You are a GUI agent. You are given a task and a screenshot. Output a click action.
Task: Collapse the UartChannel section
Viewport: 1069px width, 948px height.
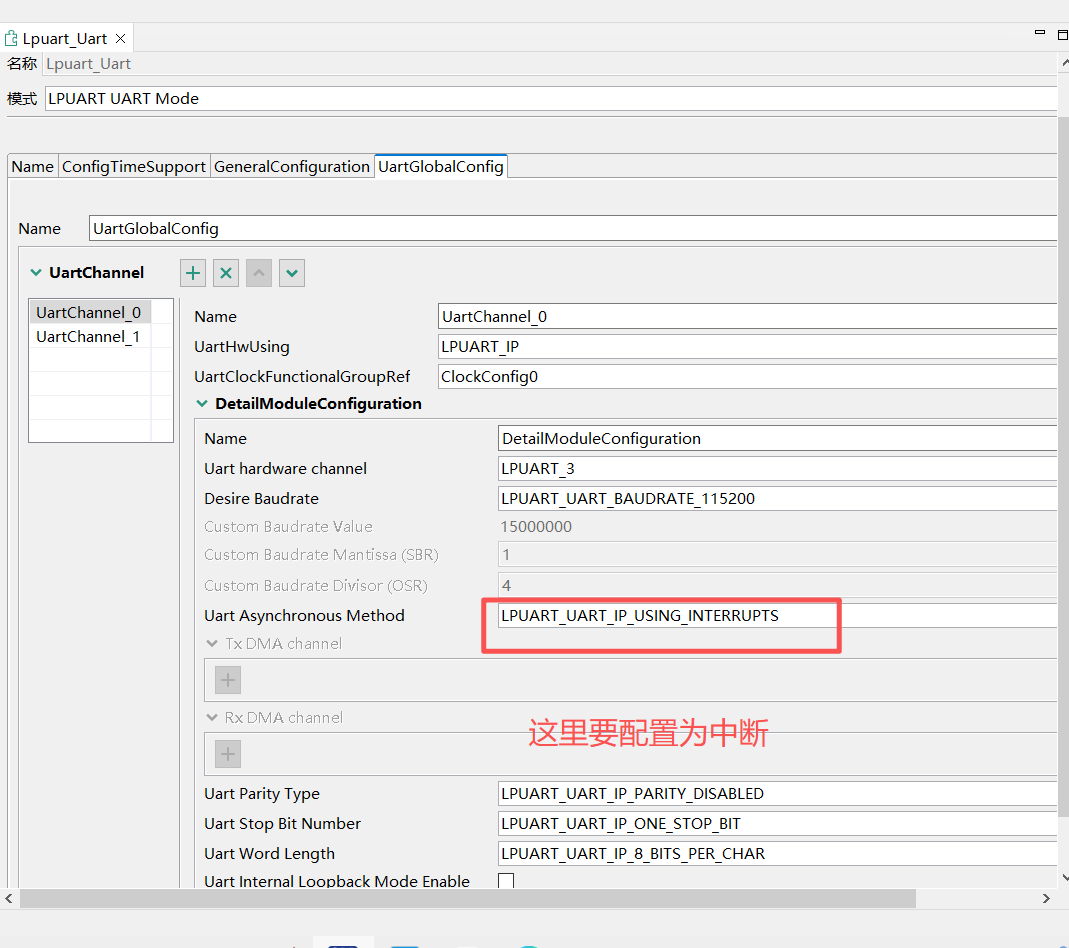click(36, 273)
